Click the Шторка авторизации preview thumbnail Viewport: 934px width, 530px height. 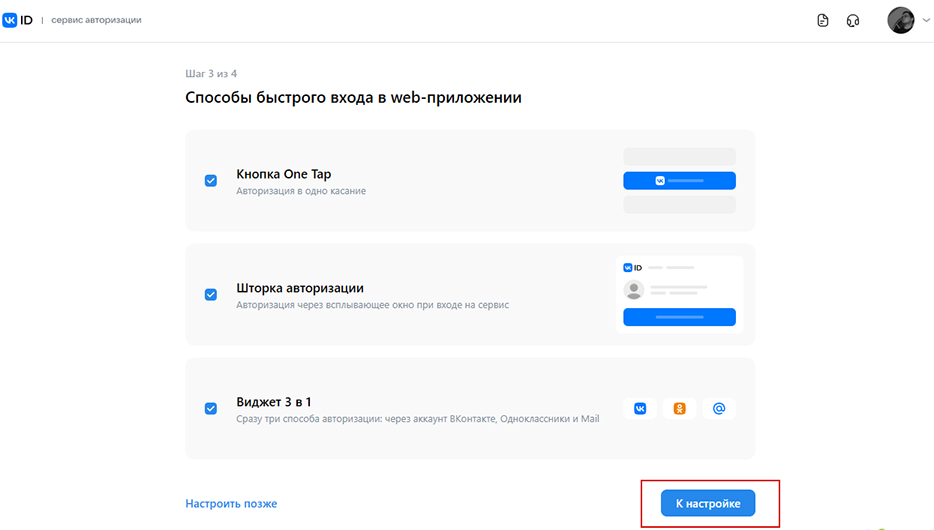point(679,295)
